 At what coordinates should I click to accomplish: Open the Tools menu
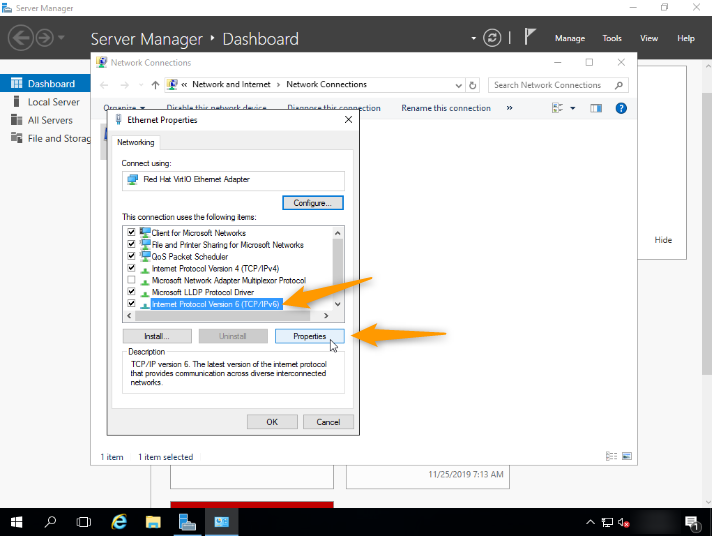(612, 38)
